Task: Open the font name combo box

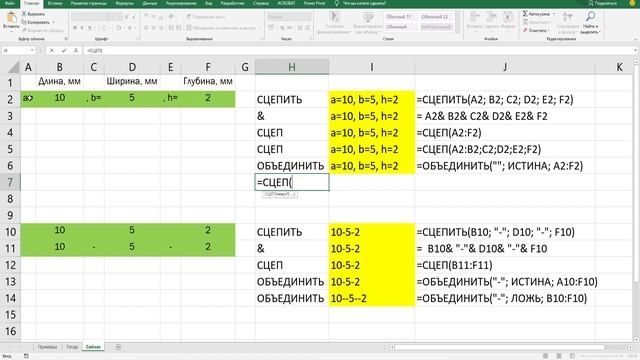Action: [x=89, y=17]
